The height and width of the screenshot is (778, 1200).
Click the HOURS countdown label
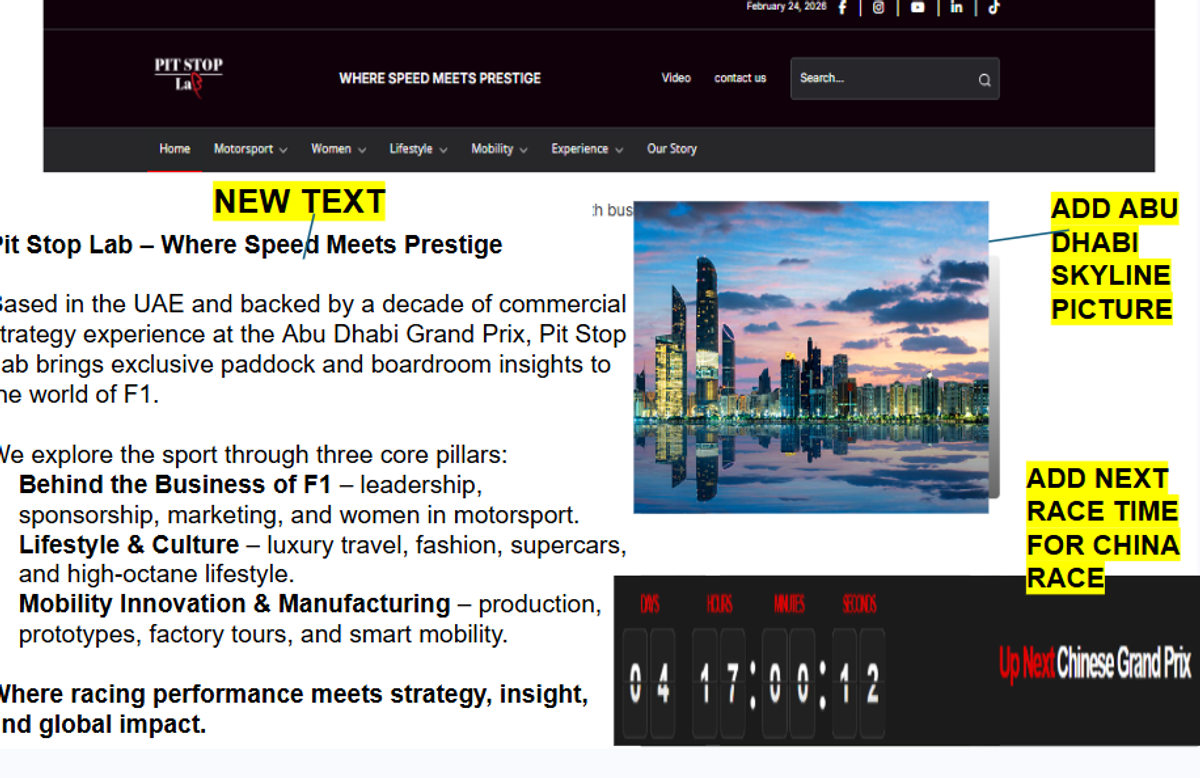719,604
